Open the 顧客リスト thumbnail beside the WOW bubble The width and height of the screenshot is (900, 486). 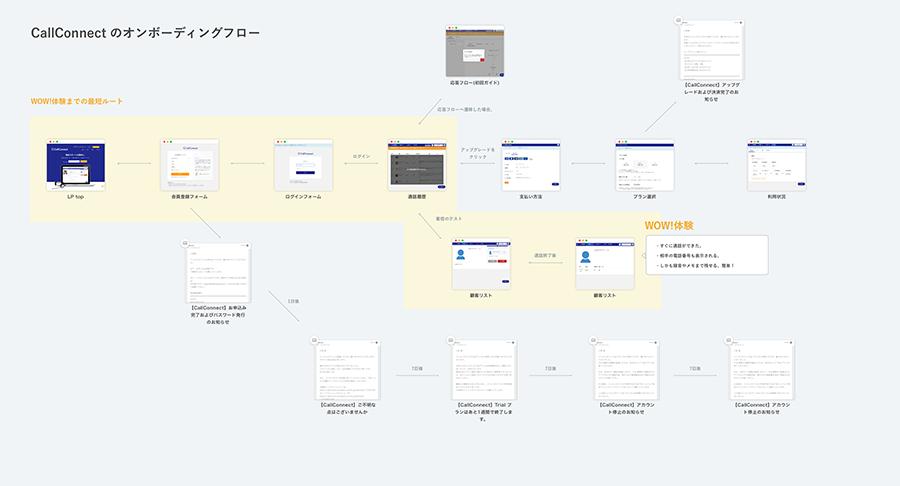click(605, 264)
